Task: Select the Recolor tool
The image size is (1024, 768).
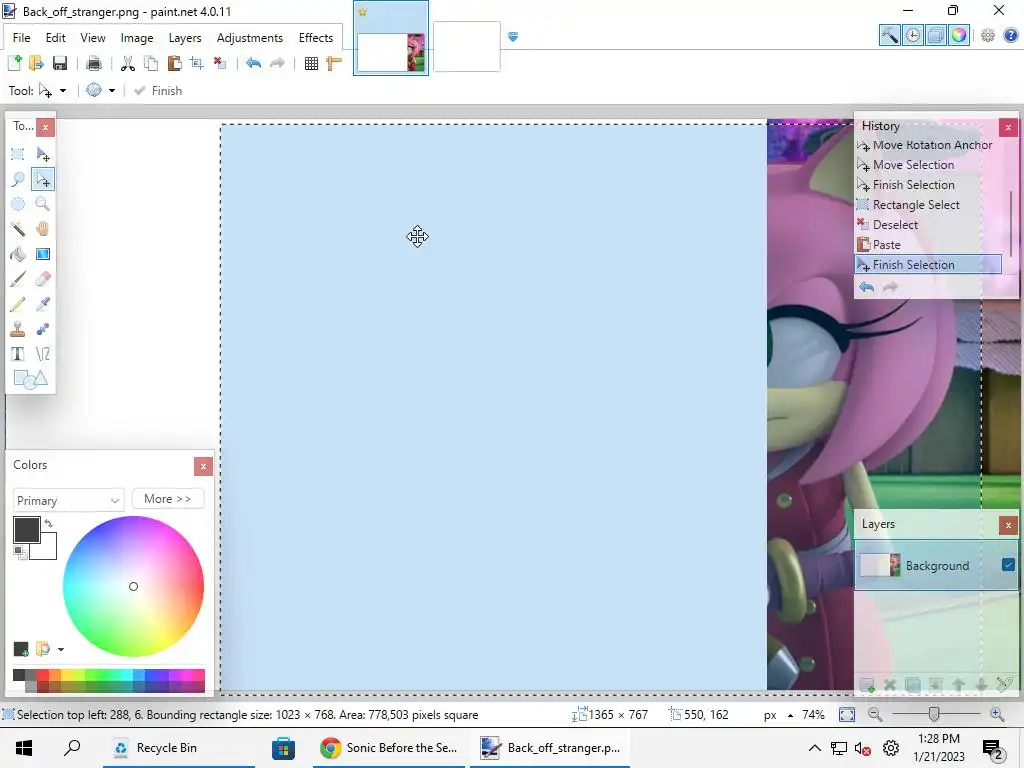Action: (x=42, y=328)
